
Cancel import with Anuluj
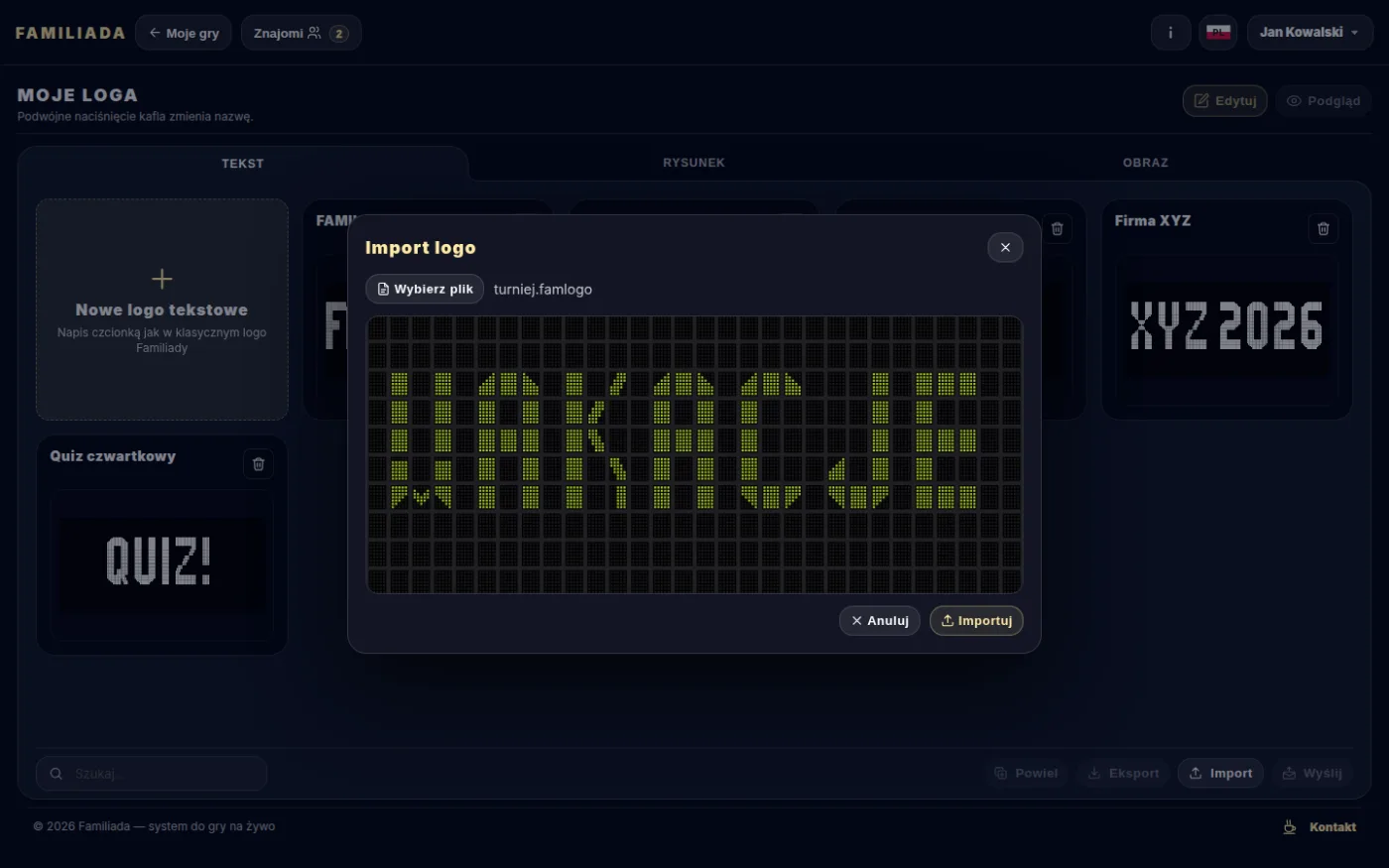pos(880,621)
